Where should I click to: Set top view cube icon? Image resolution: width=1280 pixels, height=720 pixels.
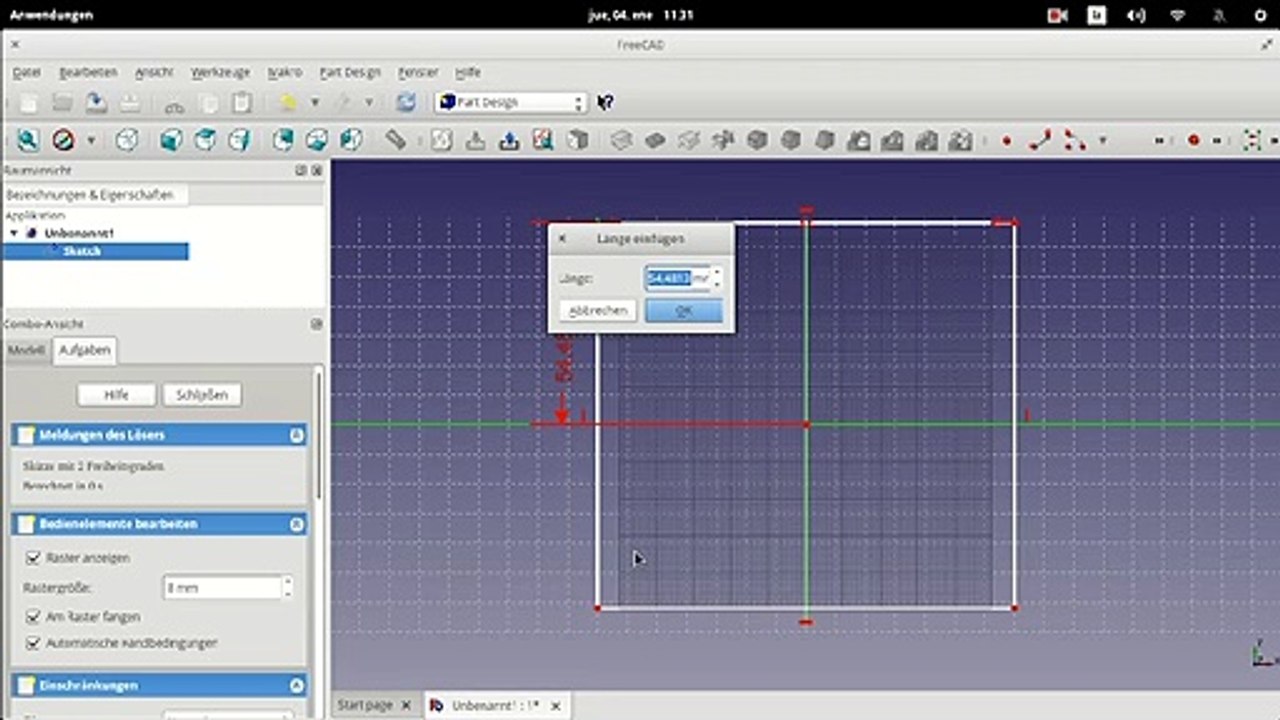pos(205,140)
